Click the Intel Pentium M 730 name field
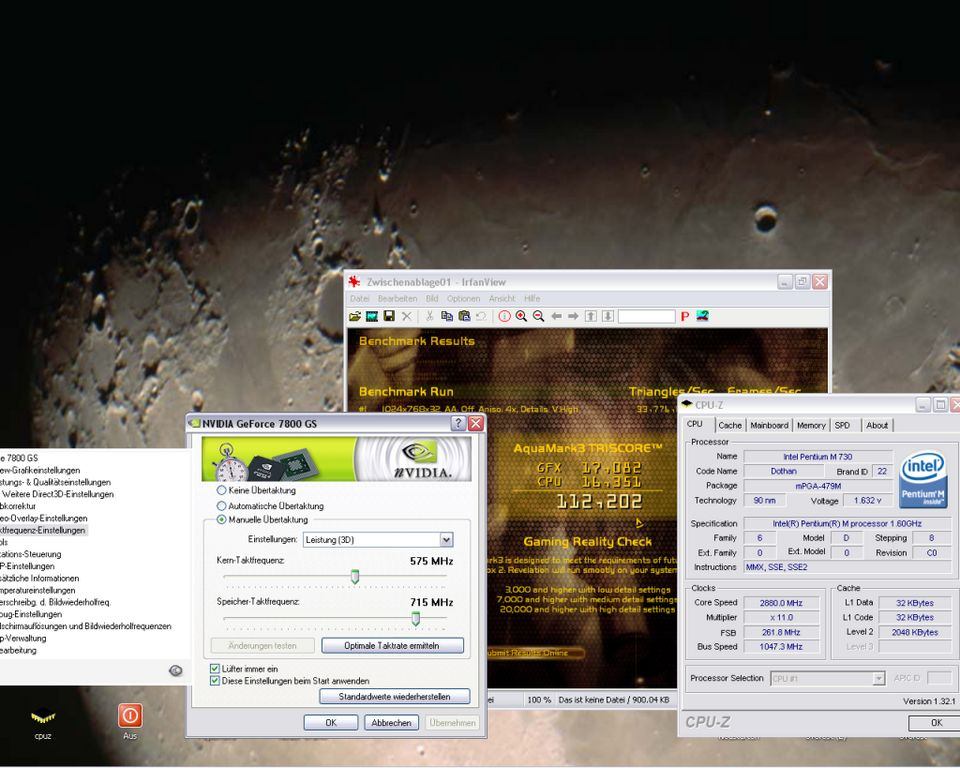The height and width of the screenshot is (768, 960). [817, 456]
